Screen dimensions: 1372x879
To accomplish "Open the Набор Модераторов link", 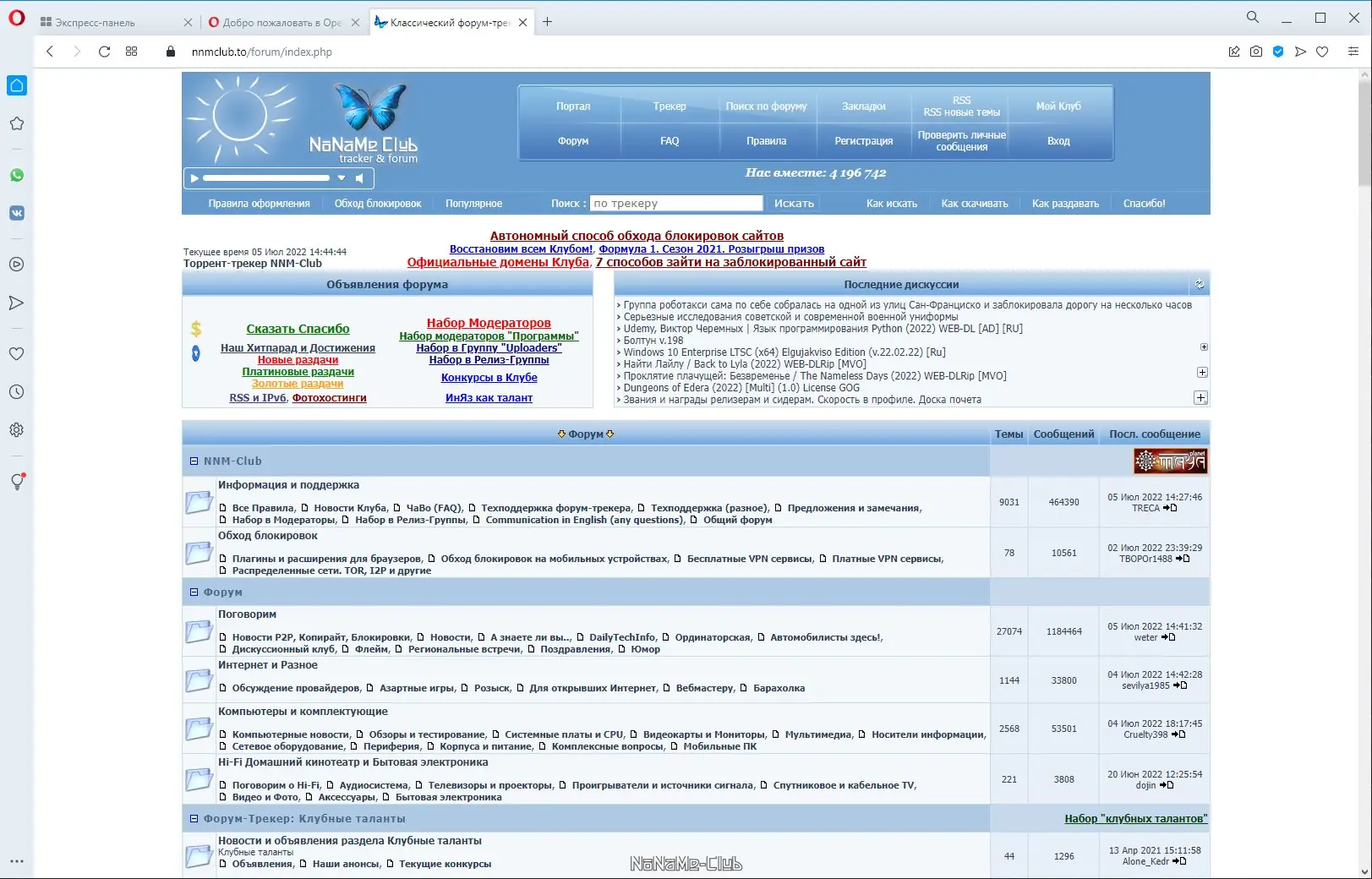I will coord(489,323).
